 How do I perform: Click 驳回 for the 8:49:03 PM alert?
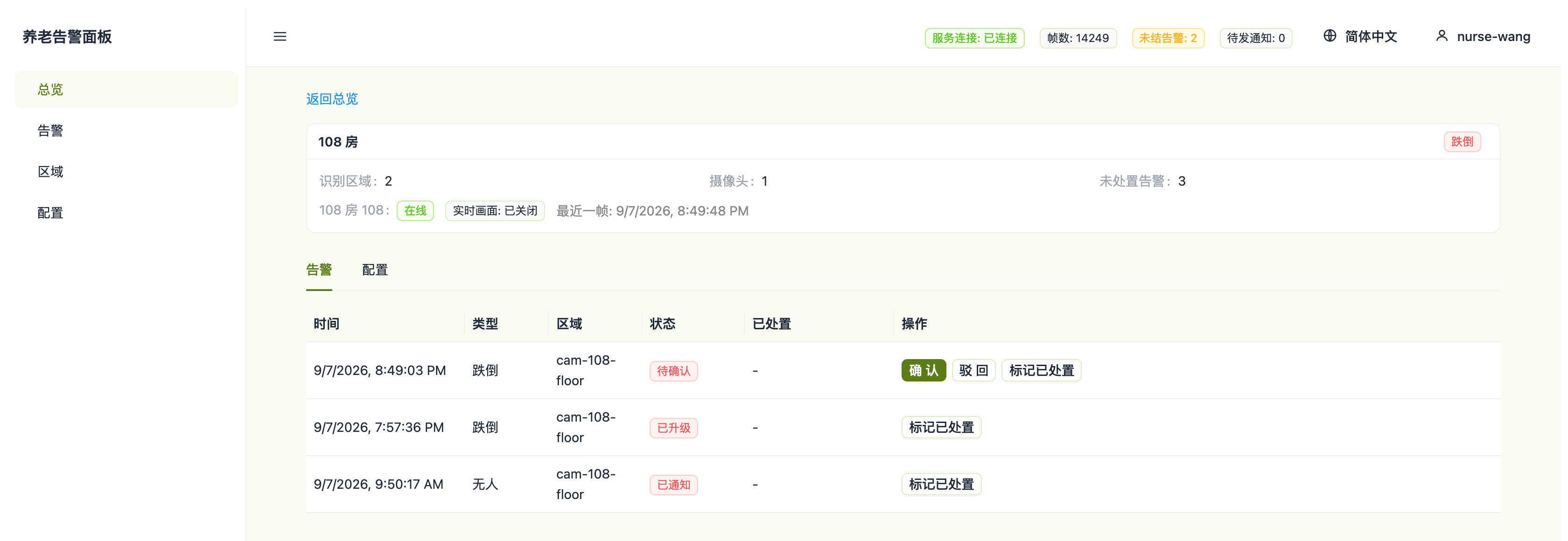tap(973, 370)
